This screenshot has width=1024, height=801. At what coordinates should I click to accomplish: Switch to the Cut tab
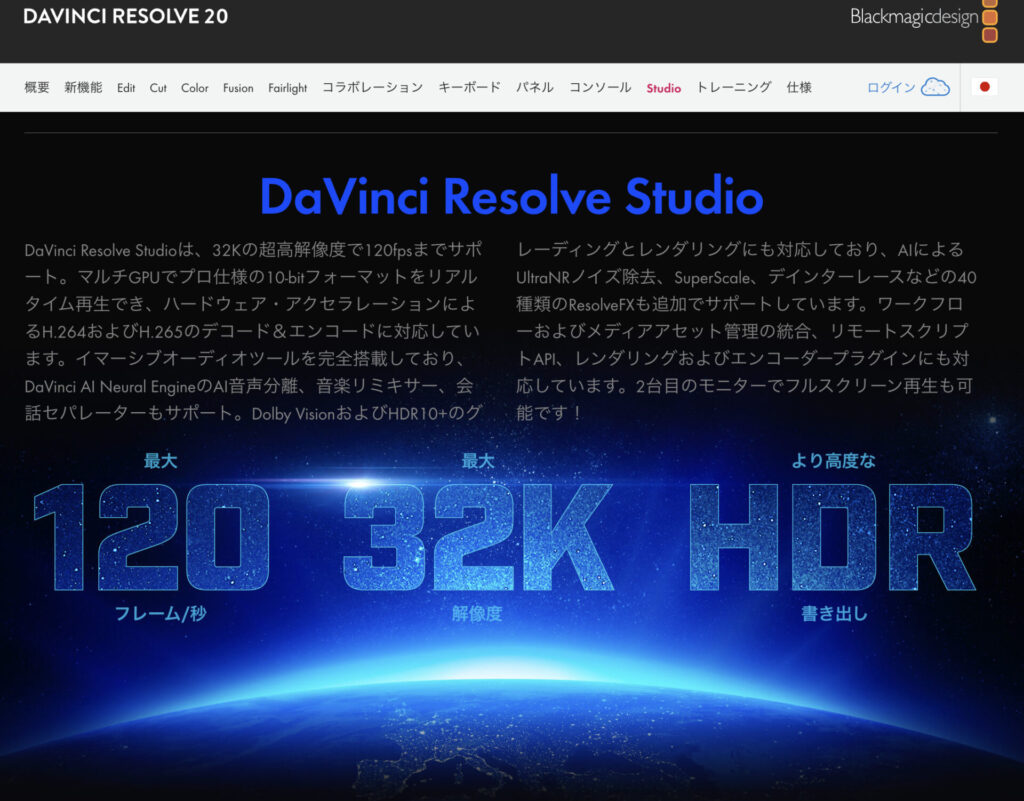158,88
